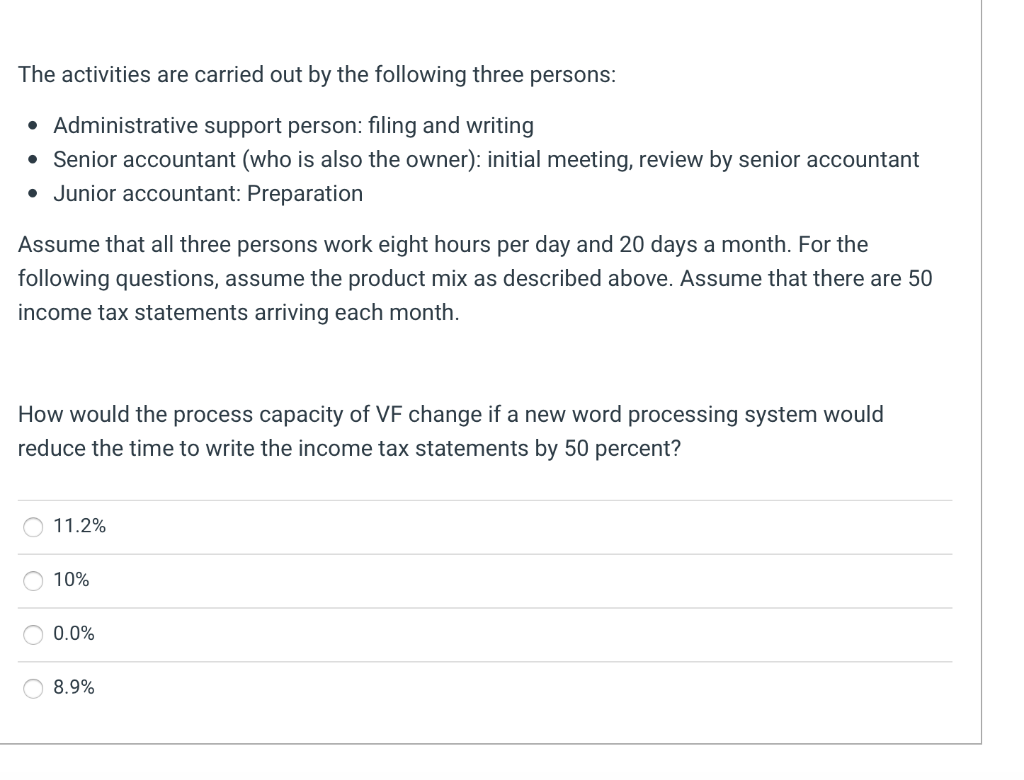Select the 11.2% radio button
Viewport: 1024px width, 780px height.
(33, 526)
